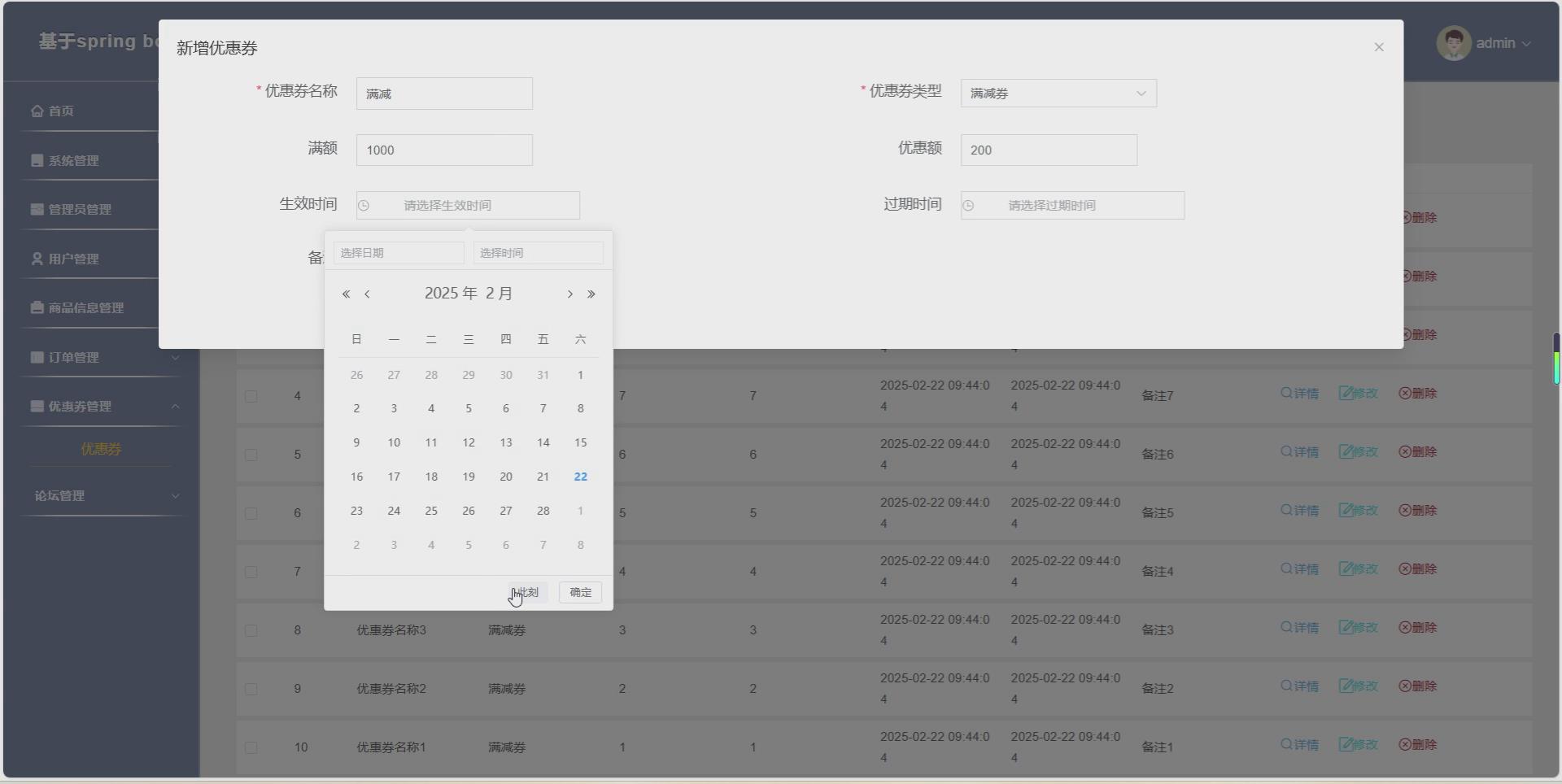Click 修改 for row 备注2
1562x784 pixels.
tap(1359, 686)
